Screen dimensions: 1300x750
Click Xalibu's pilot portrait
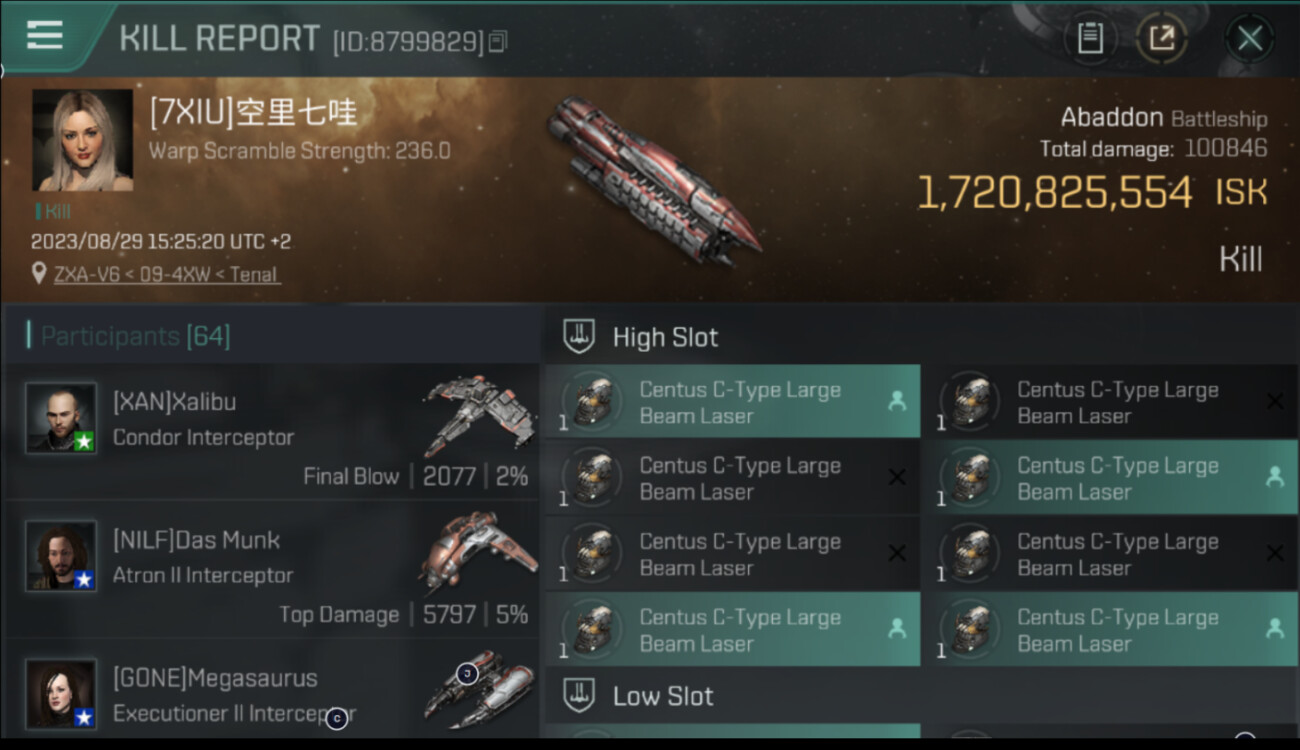tap(61, 418)
